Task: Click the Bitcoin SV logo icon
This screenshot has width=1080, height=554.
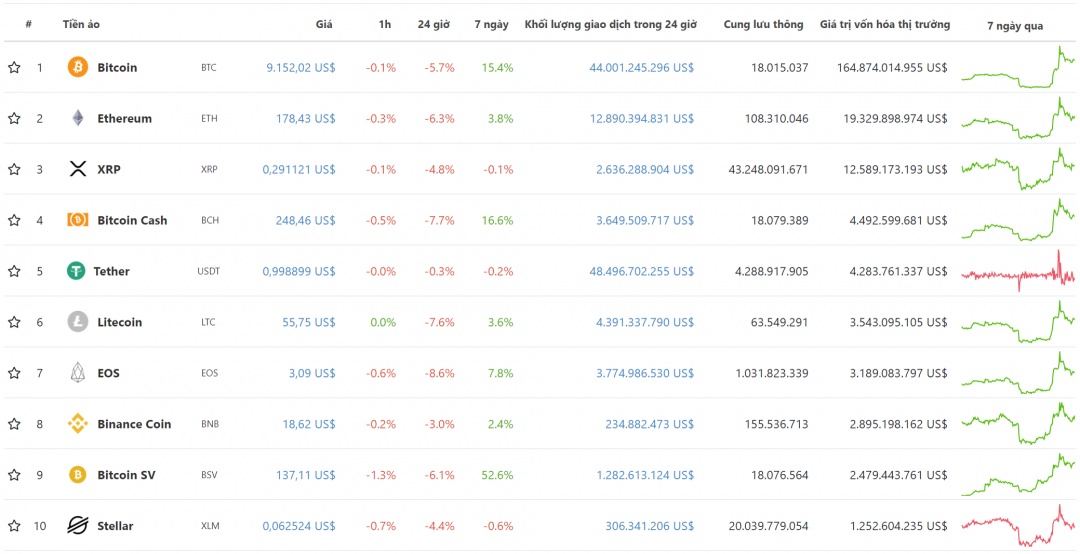Action: tap(78, 475)
